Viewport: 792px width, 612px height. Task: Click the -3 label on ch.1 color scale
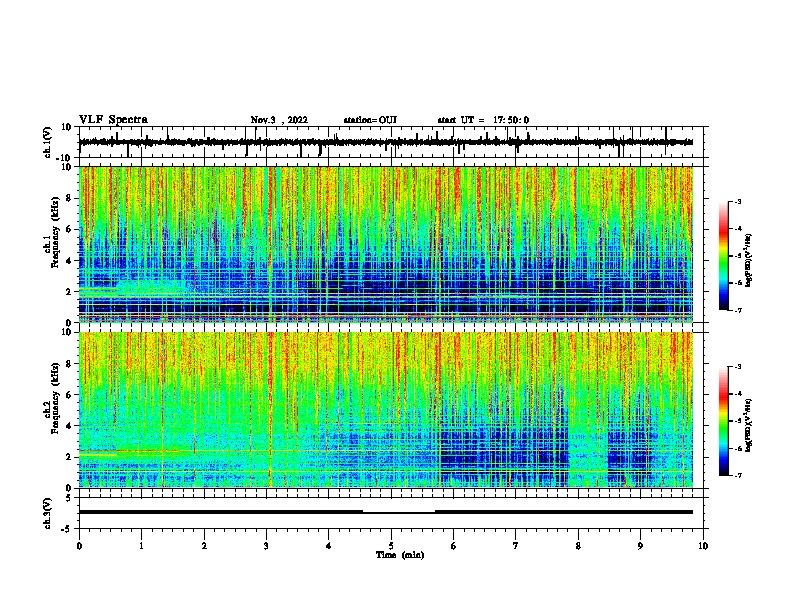point(737,202)
